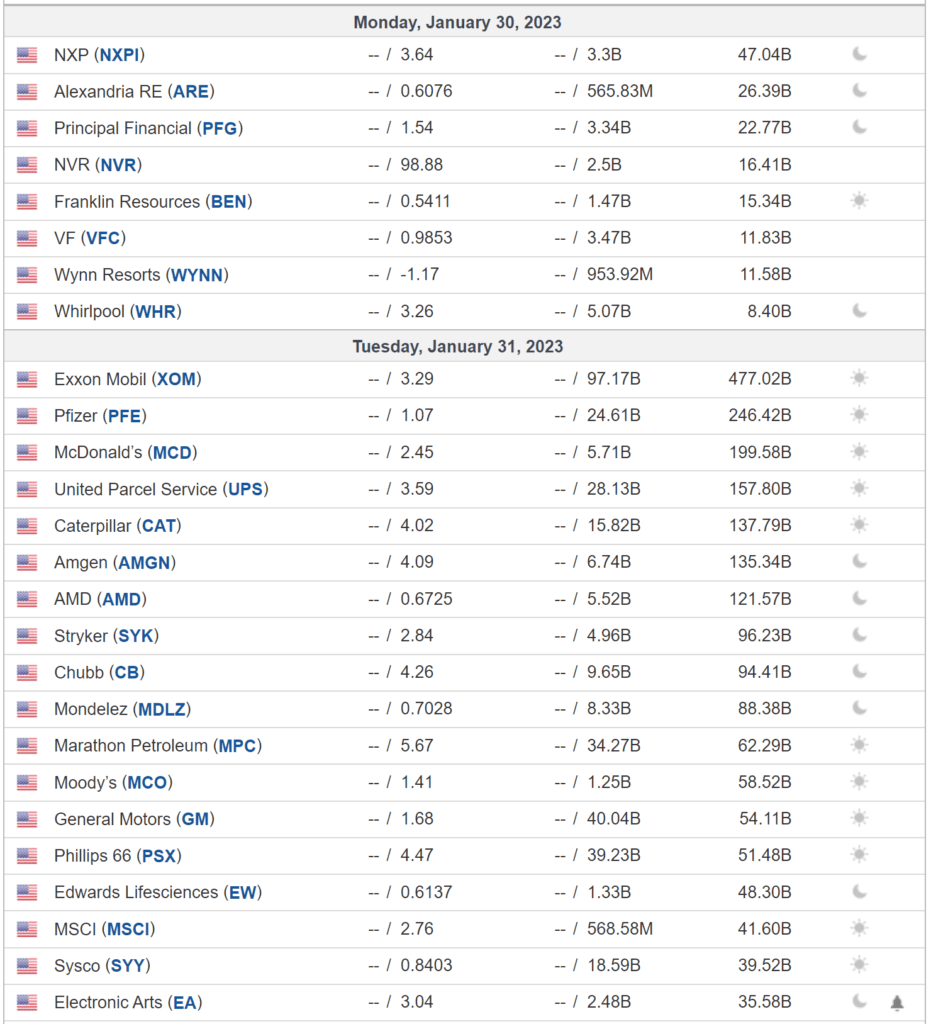Screen dimensions: 931x1024
Task: Click the moon icon in AMD row
Action: 860,598
